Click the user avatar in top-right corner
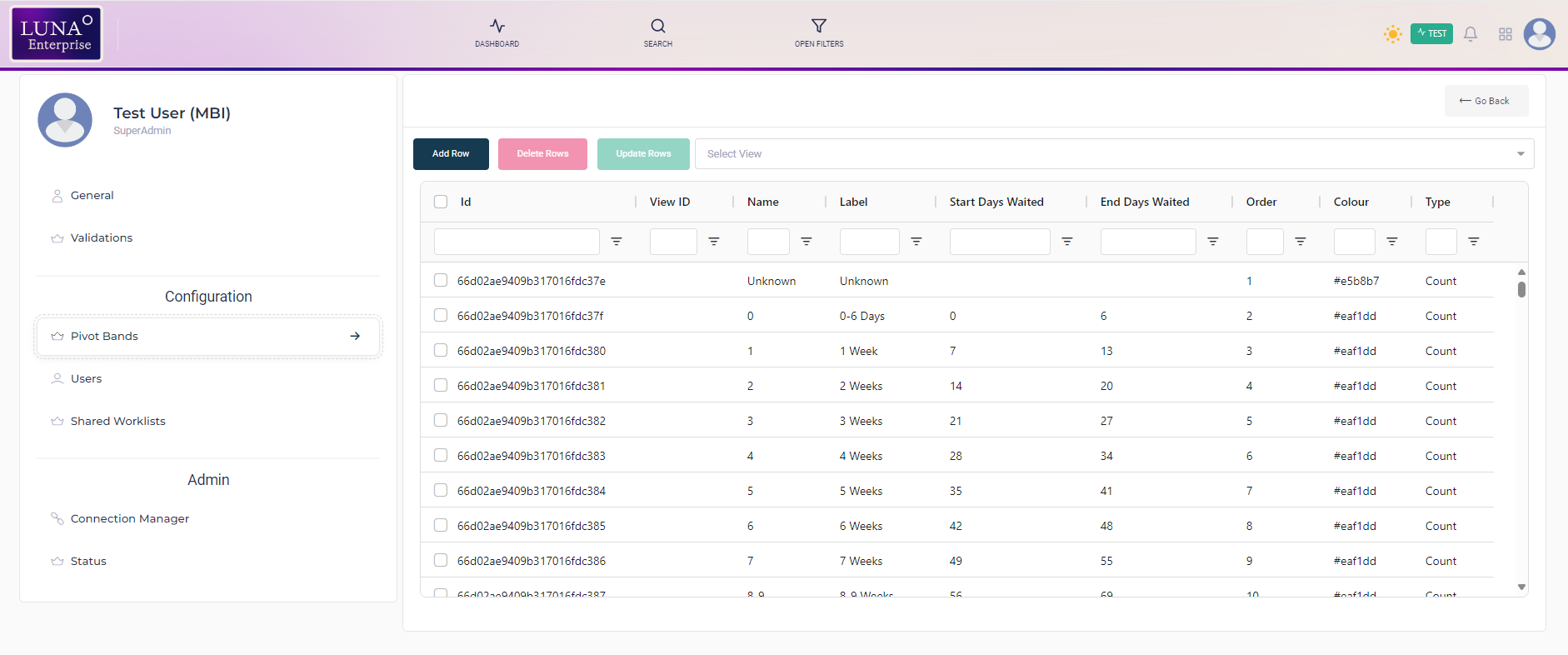The height and width of the screenshot is (655, 1568). (1539, 34)
